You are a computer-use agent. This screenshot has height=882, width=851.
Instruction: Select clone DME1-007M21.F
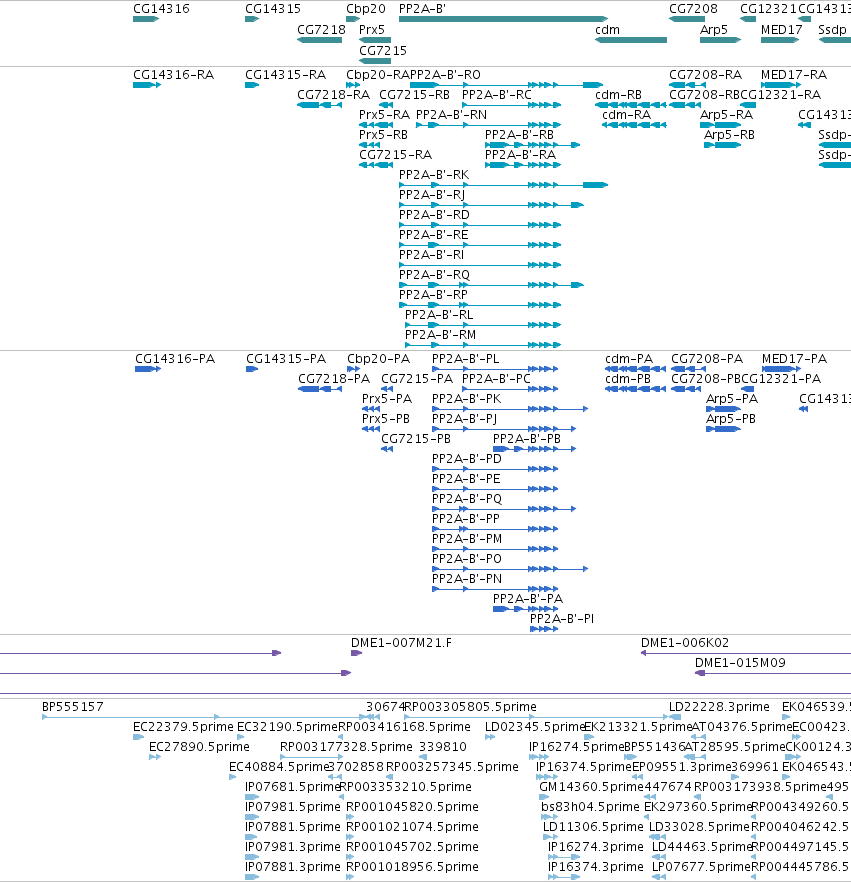(401, 643)
